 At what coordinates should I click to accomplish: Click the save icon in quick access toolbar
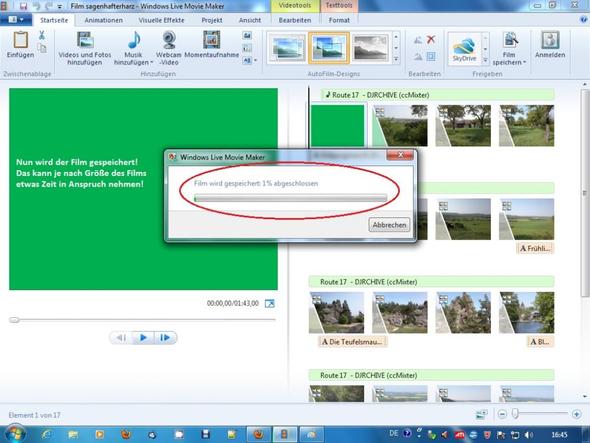pos(23,6)
